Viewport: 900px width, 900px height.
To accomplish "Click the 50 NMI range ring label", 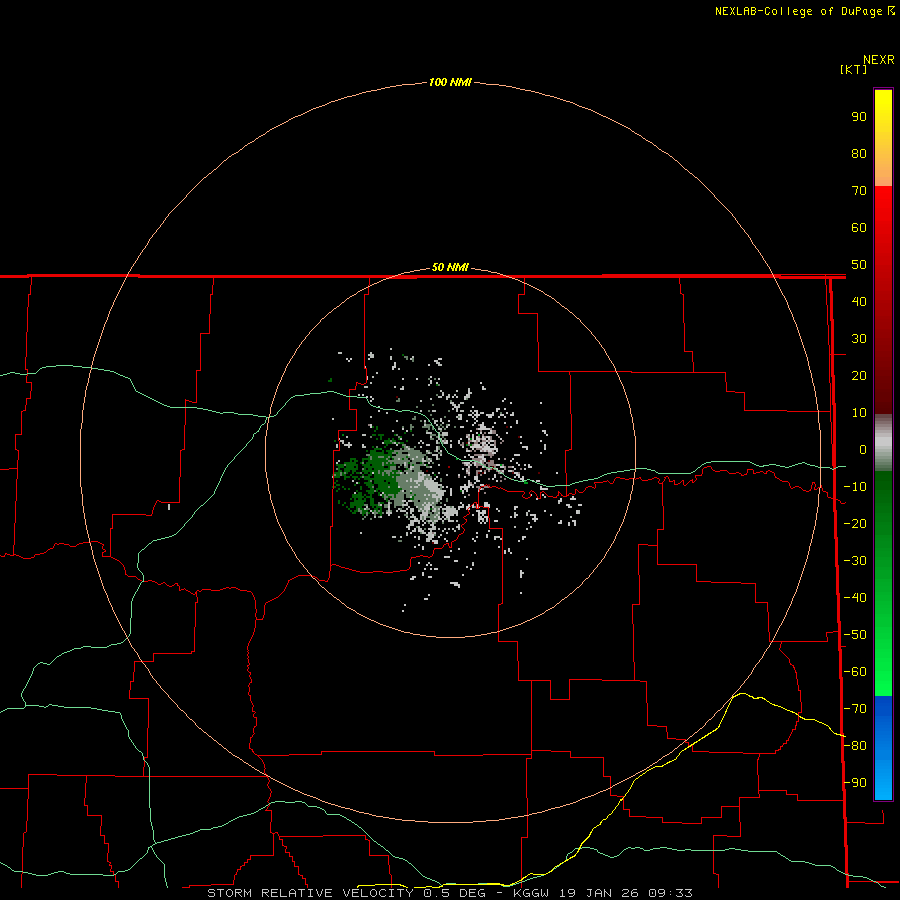I will (450, 267).
